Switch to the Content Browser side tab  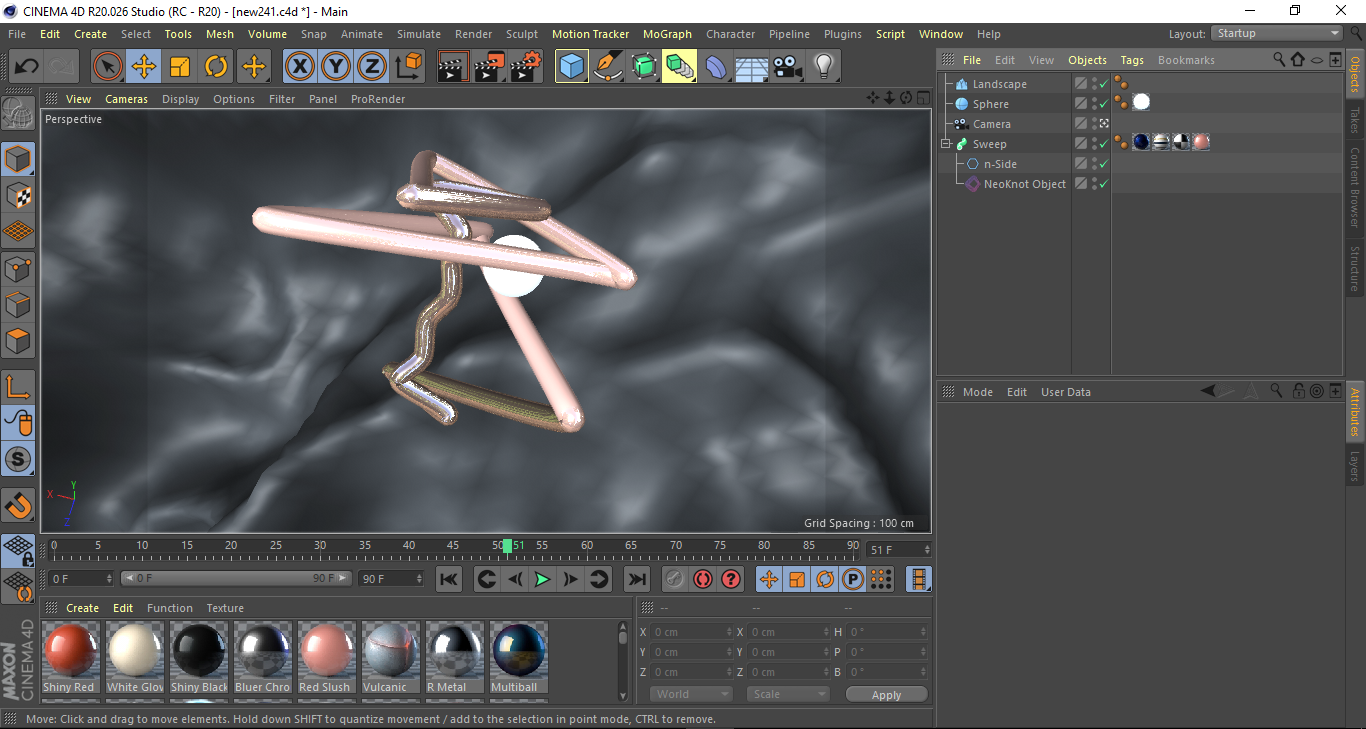1355,188
